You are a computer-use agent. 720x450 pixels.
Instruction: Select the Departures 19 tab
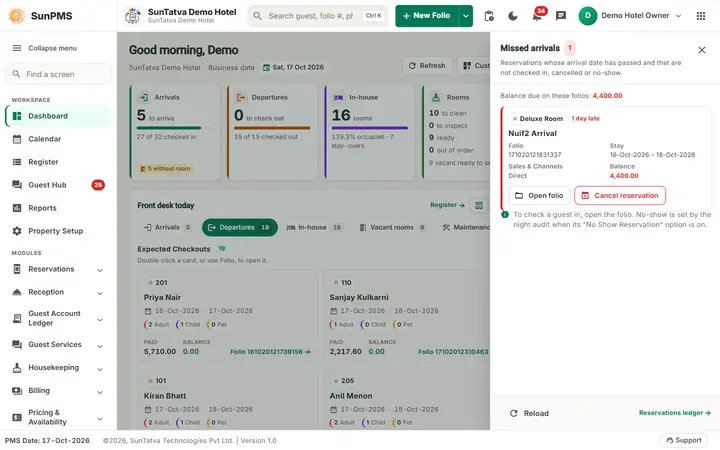pos(240,227)
